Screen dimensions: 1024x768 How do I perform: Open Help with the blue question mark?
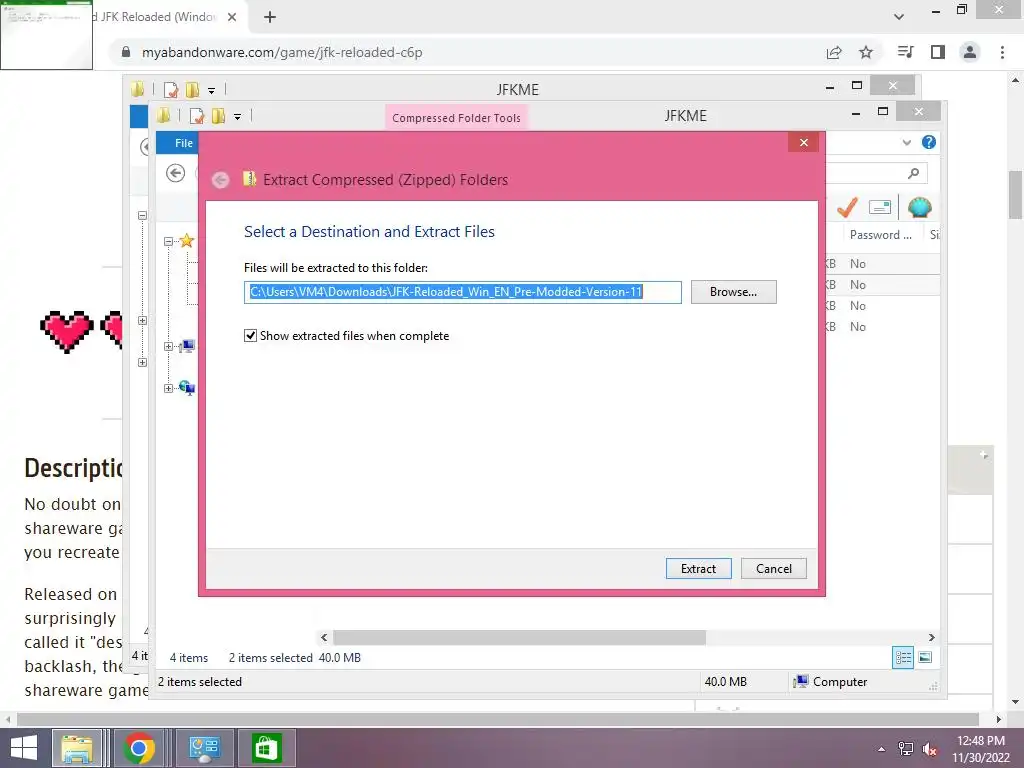tap(929, 142)
